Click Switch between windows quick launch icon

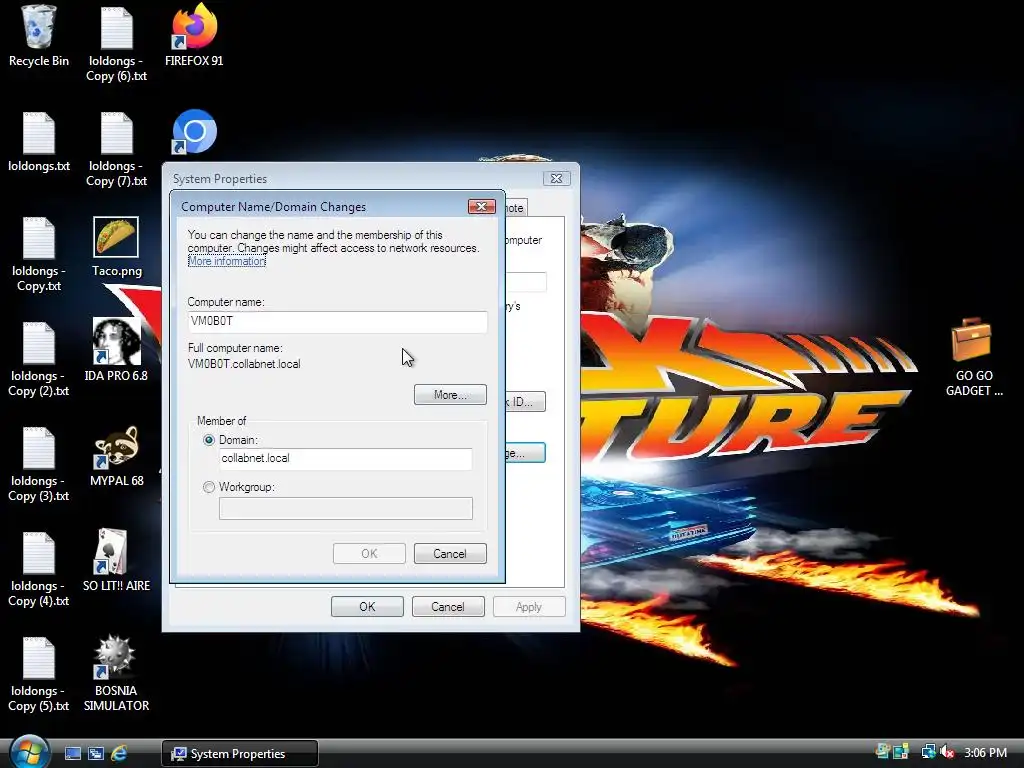(x=95, y=754)
